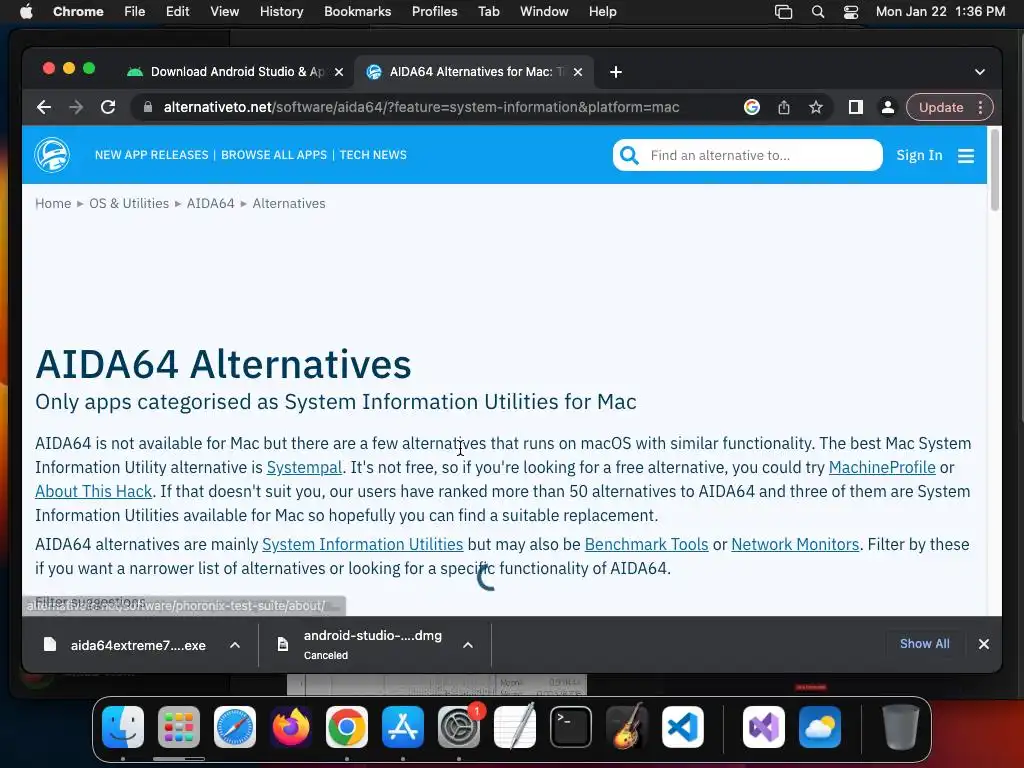
Task: Click OS & Utilities breadcrumb
Action: 129,203
